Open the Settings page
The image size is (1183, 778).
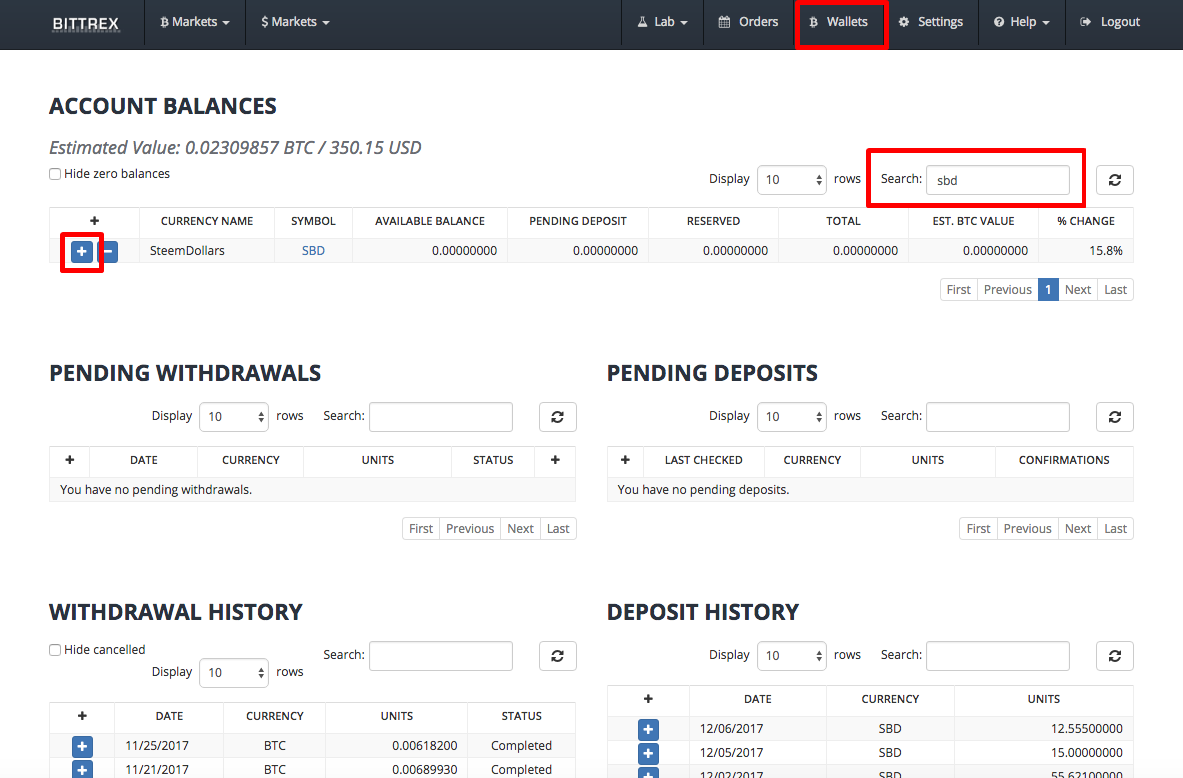click(931, 22)
